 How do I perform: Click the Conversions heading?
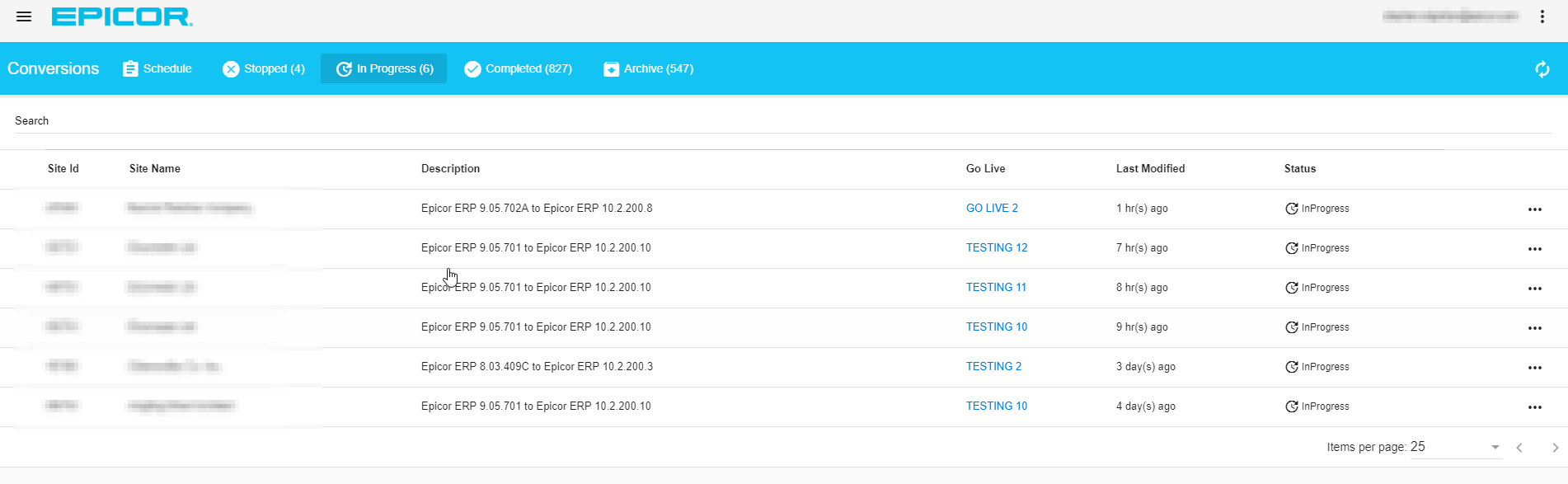54,68
